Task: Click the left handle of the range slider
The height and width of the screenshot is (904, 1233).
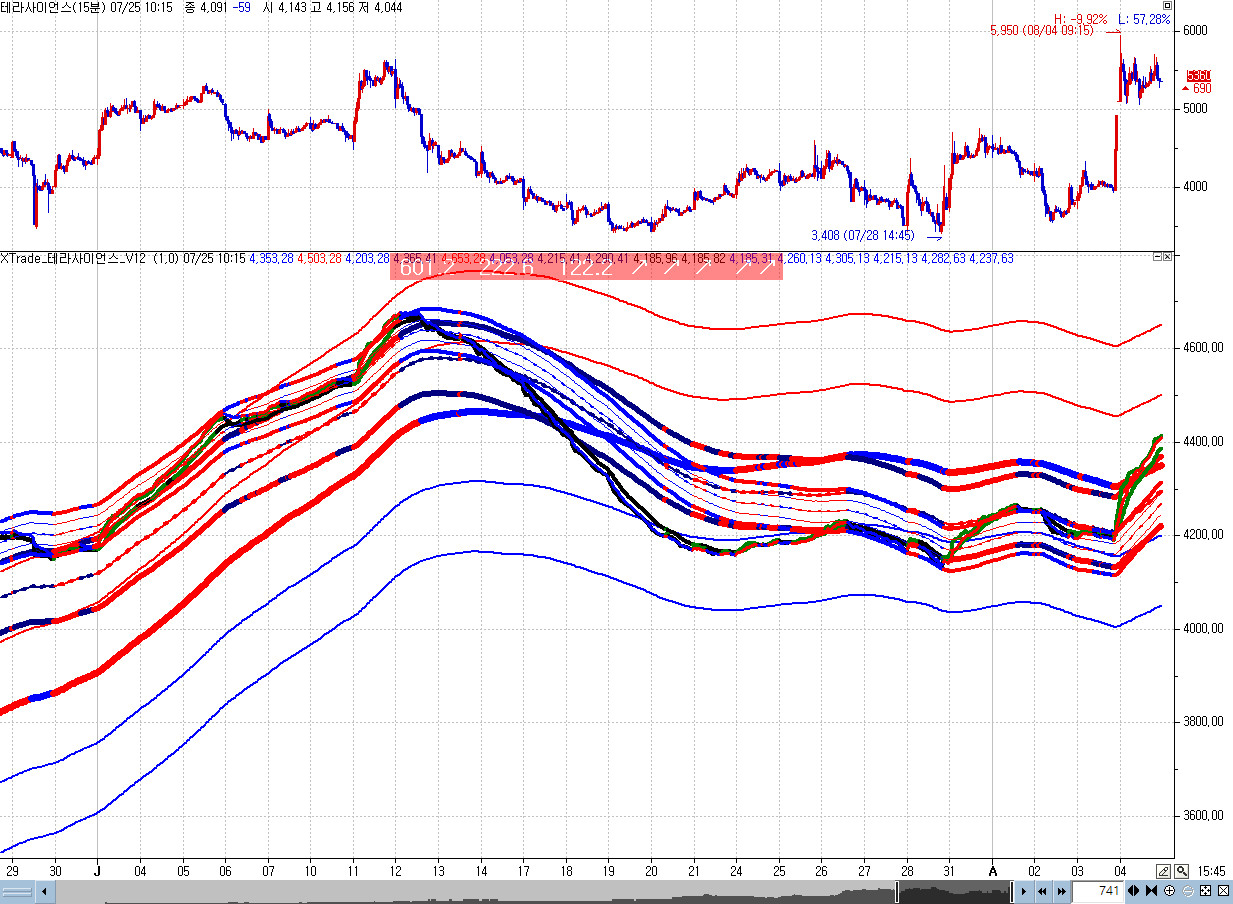Action: [x=898, y=891]
